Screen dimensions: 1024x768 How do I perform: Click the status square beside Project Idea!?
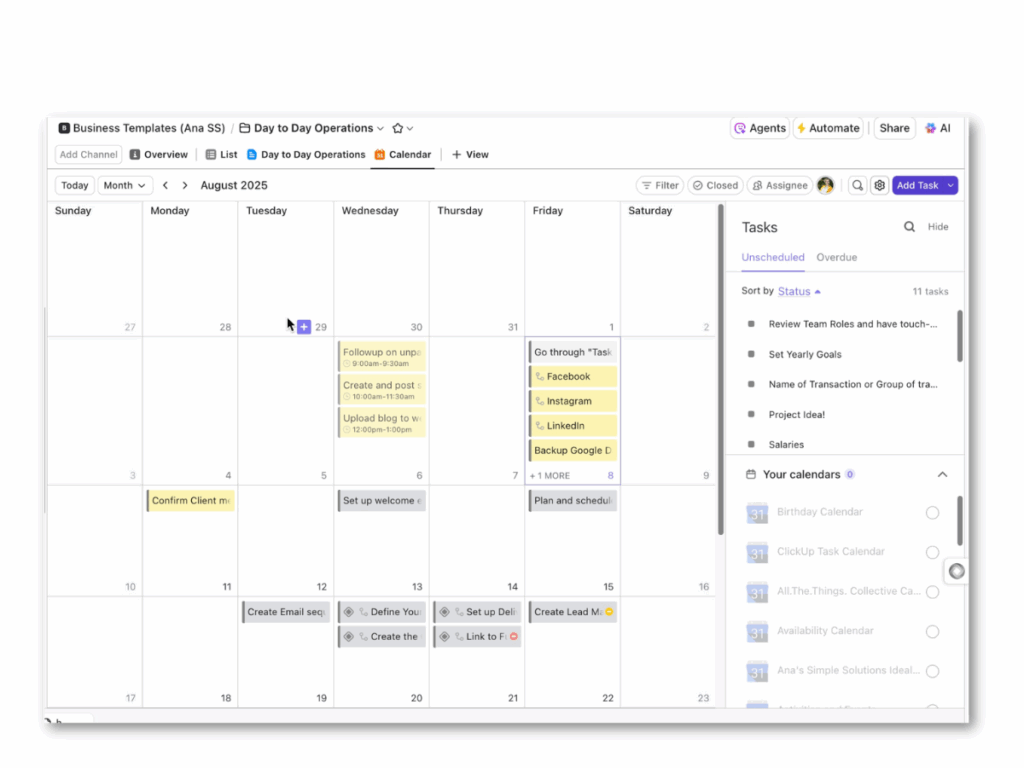(x=751, y=414)
